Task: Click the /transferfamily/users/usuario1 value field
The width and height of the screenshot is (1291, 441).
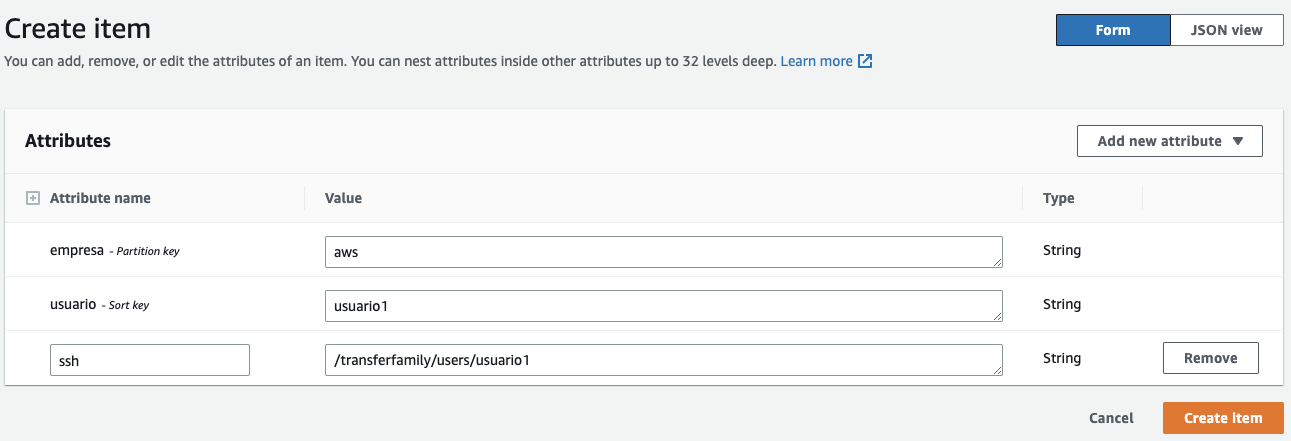Action: pos(663,360)
